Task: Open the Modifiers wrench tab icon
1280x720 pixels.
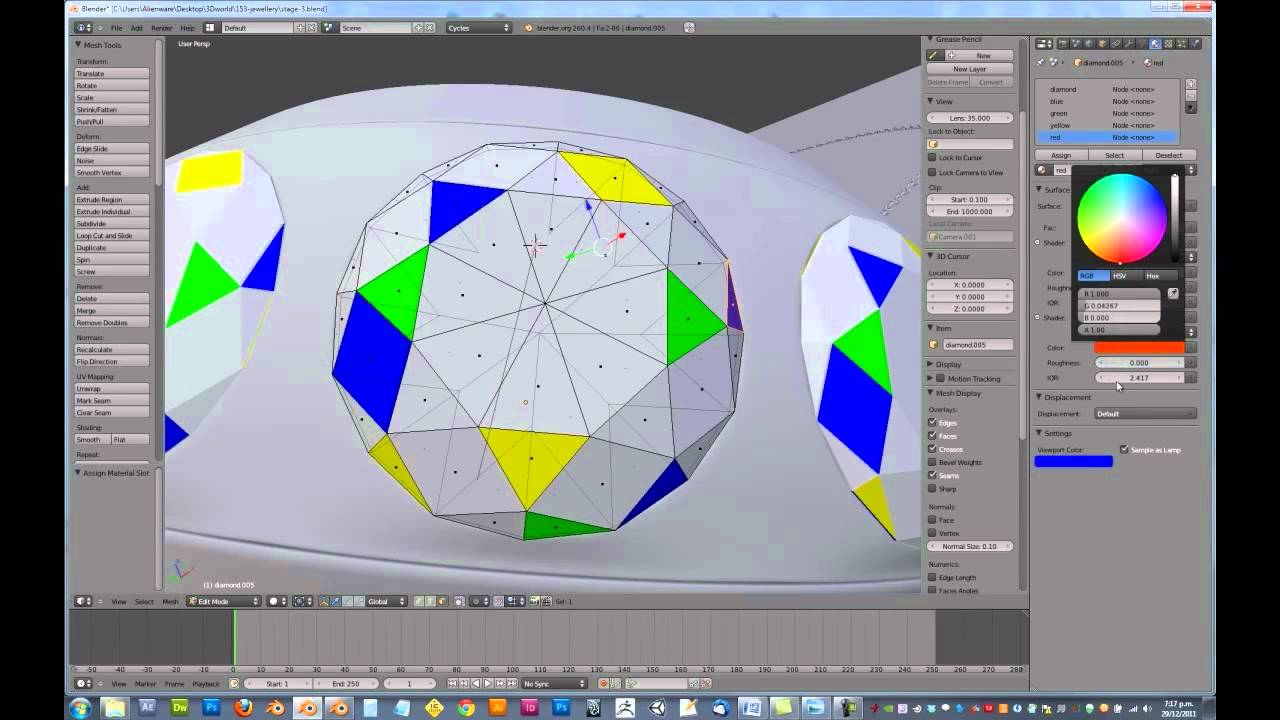Action: click(1128, 44)
